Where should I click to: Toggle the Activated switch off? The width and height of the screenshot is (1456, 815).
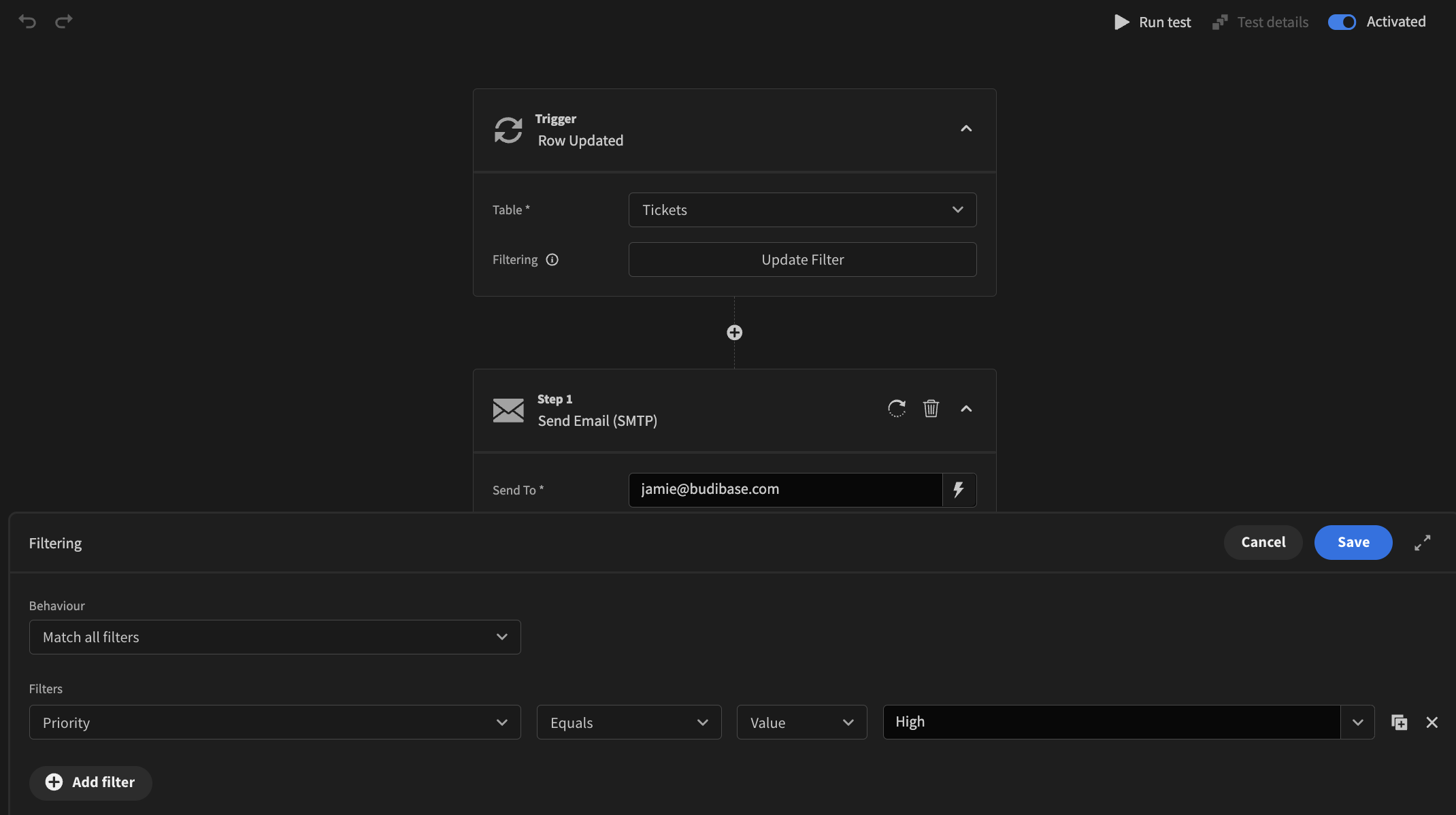pos(1342,22)
